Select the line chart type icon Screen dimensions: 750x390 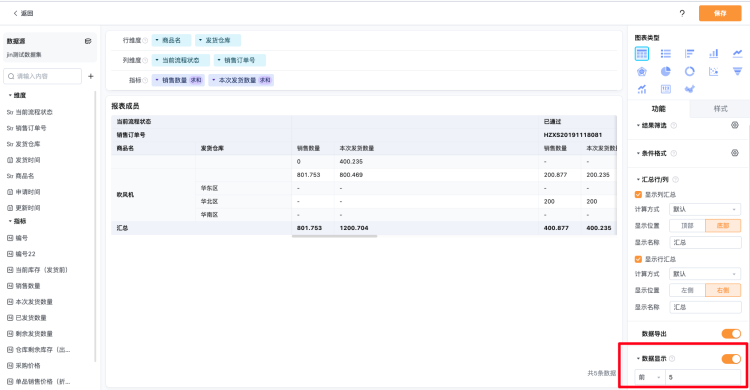737,54
